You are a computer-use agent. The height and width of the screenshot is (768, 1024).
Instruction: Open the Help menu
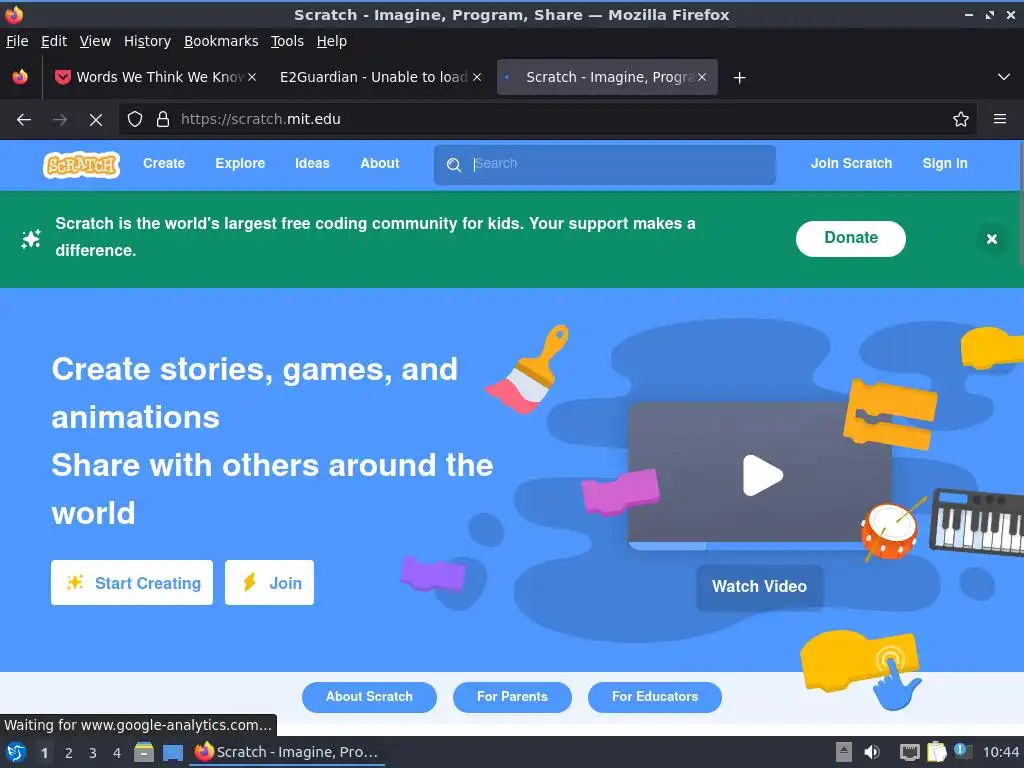[332, 41]
